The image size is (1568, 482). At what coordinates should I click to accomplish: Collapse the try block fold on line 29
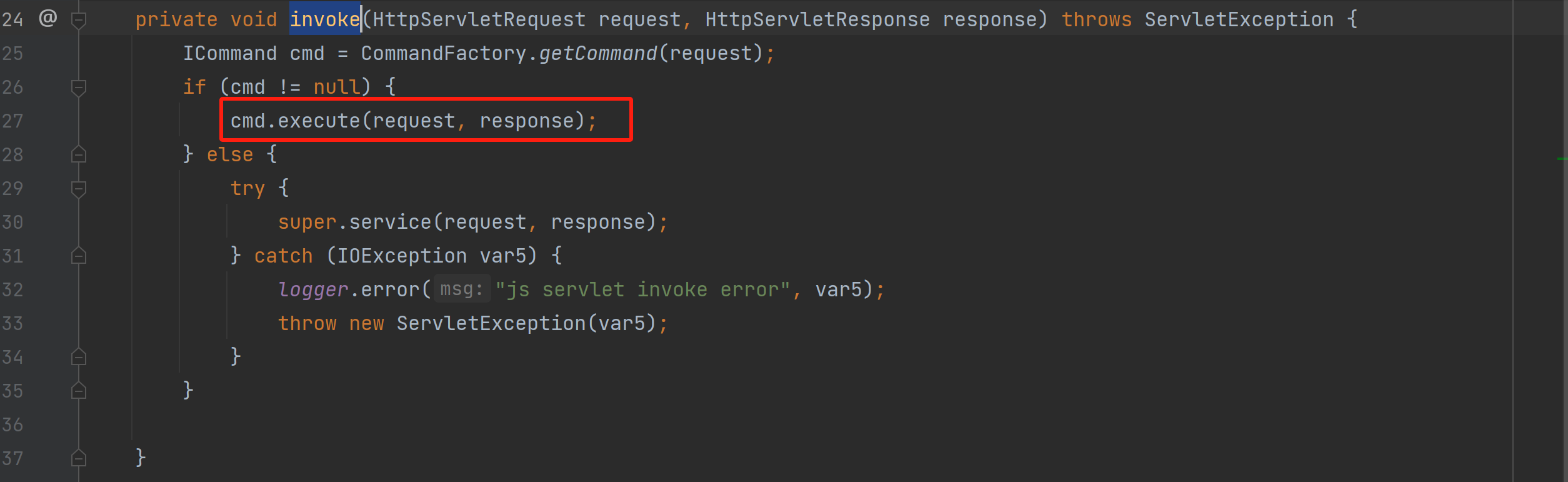pos(79,188)
